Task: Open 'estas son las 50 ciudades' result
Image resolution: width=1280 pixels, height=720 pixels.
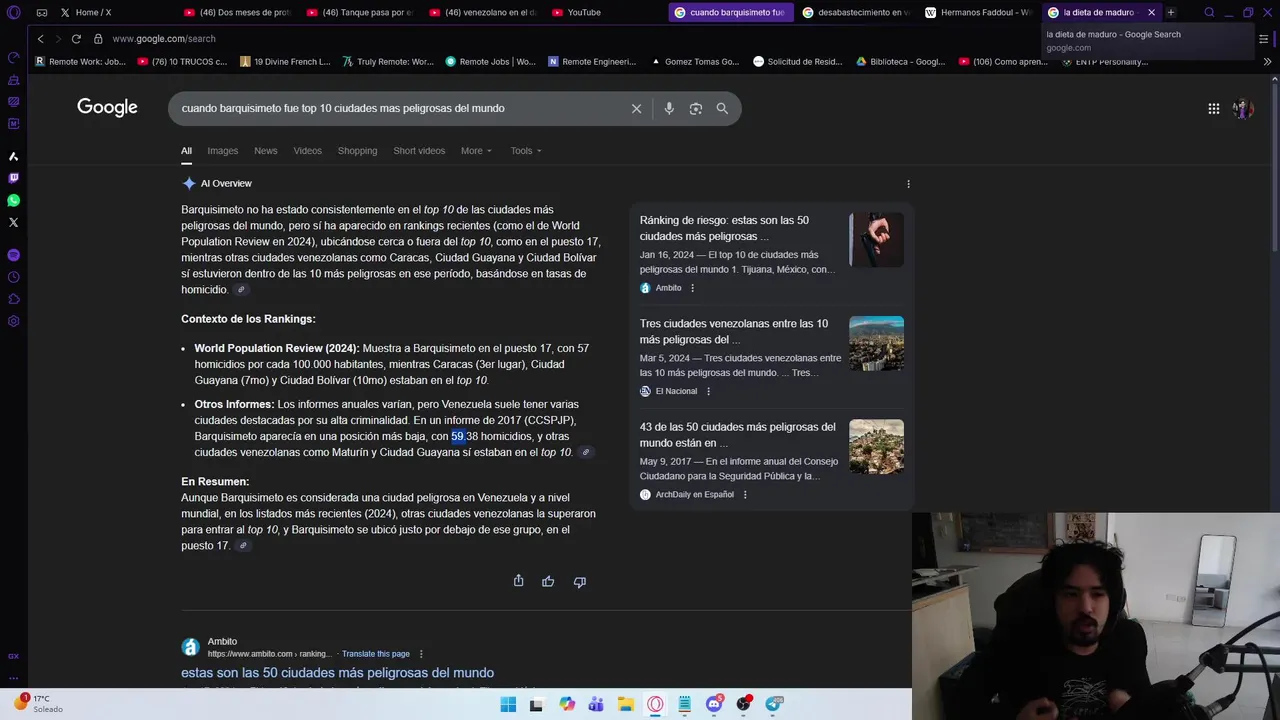Action: point(337,673)
